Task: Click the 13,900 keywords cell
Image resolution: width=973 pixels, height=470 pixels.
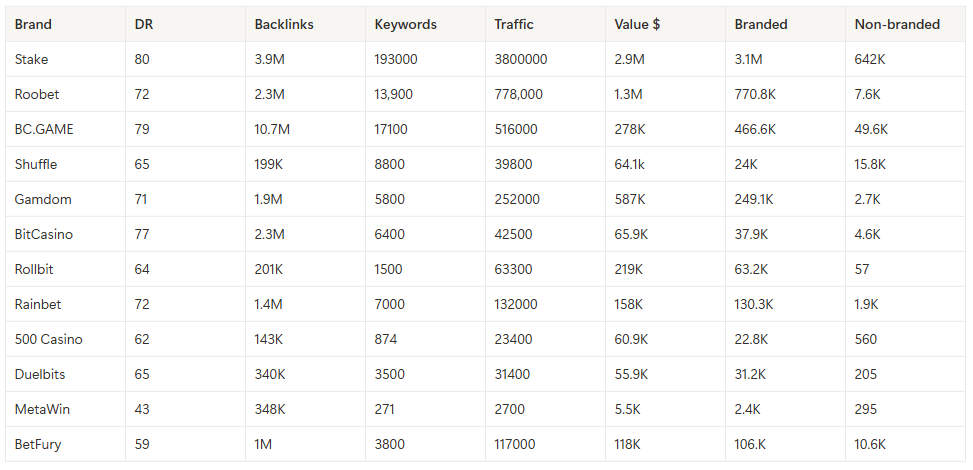Action: [425, 94]
